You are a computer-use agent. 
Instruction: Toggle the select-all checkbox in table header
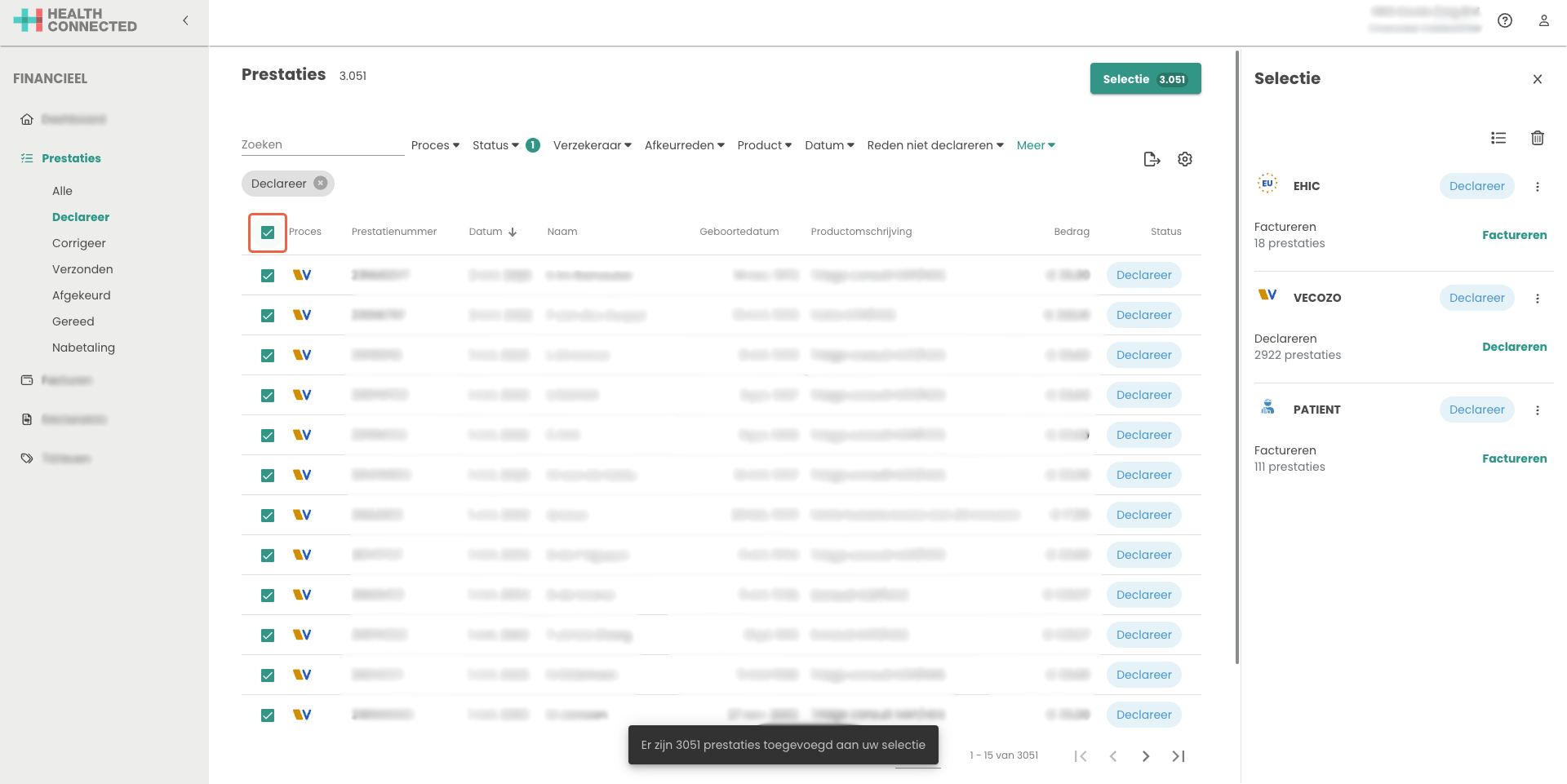coord(268,233)
